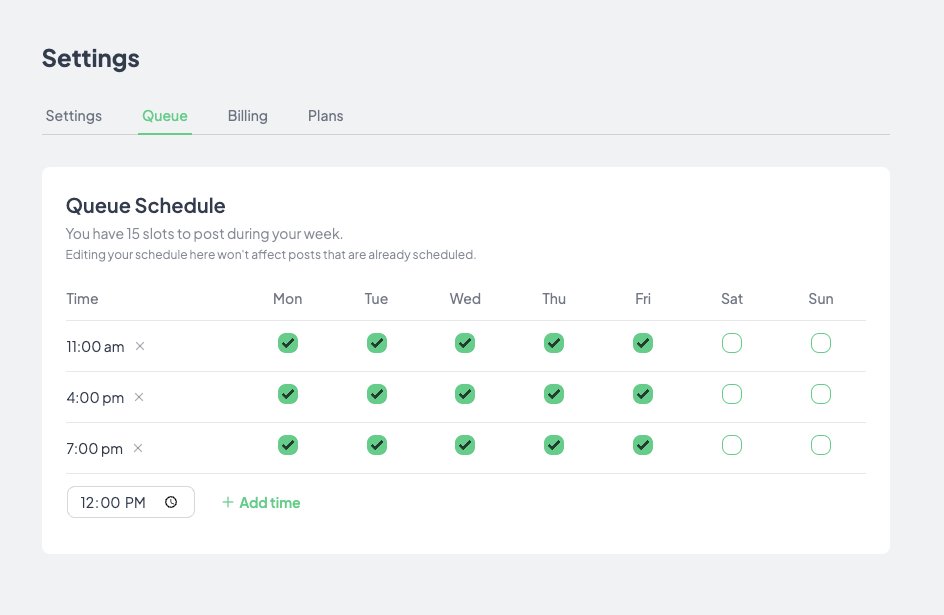Delete the 7:00 pm time row

click(x=138, y=448)
